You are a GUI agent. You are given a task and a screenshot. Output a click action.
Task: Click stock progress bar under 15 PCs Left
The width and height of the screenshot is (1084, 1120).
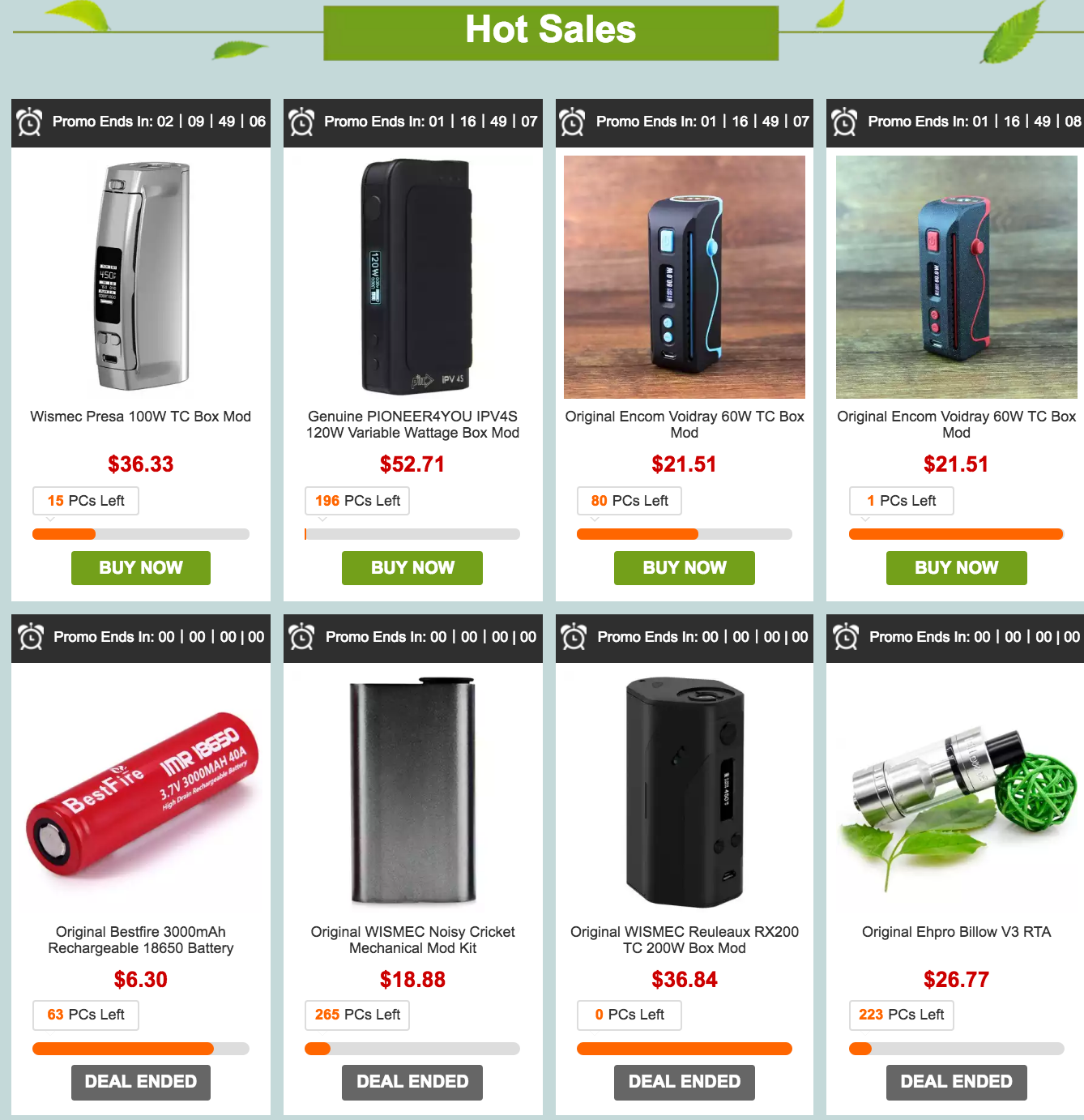pos(141,534)
